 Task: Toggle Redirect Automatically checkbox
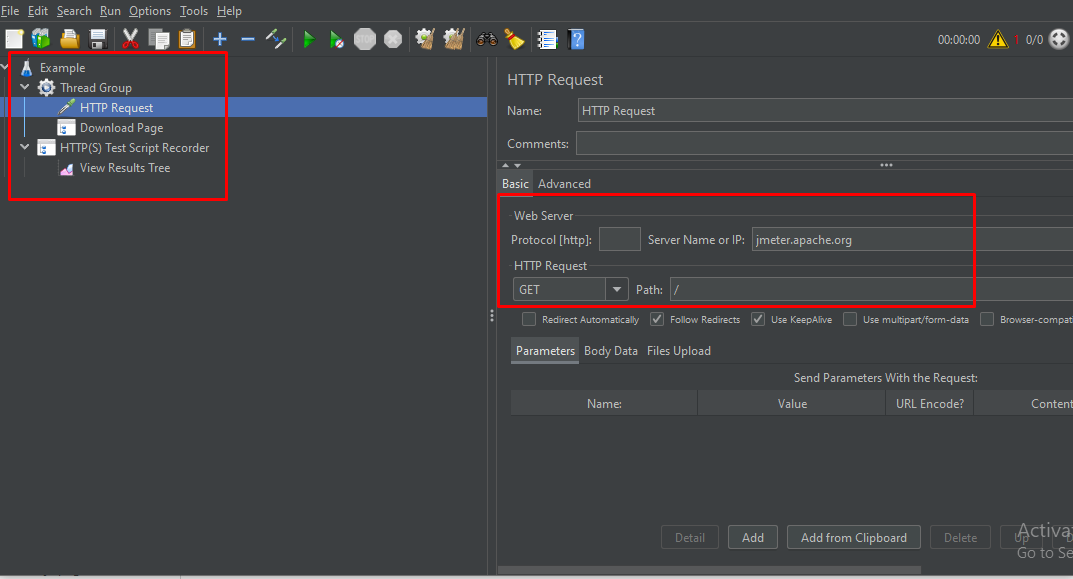coord(528,320)
